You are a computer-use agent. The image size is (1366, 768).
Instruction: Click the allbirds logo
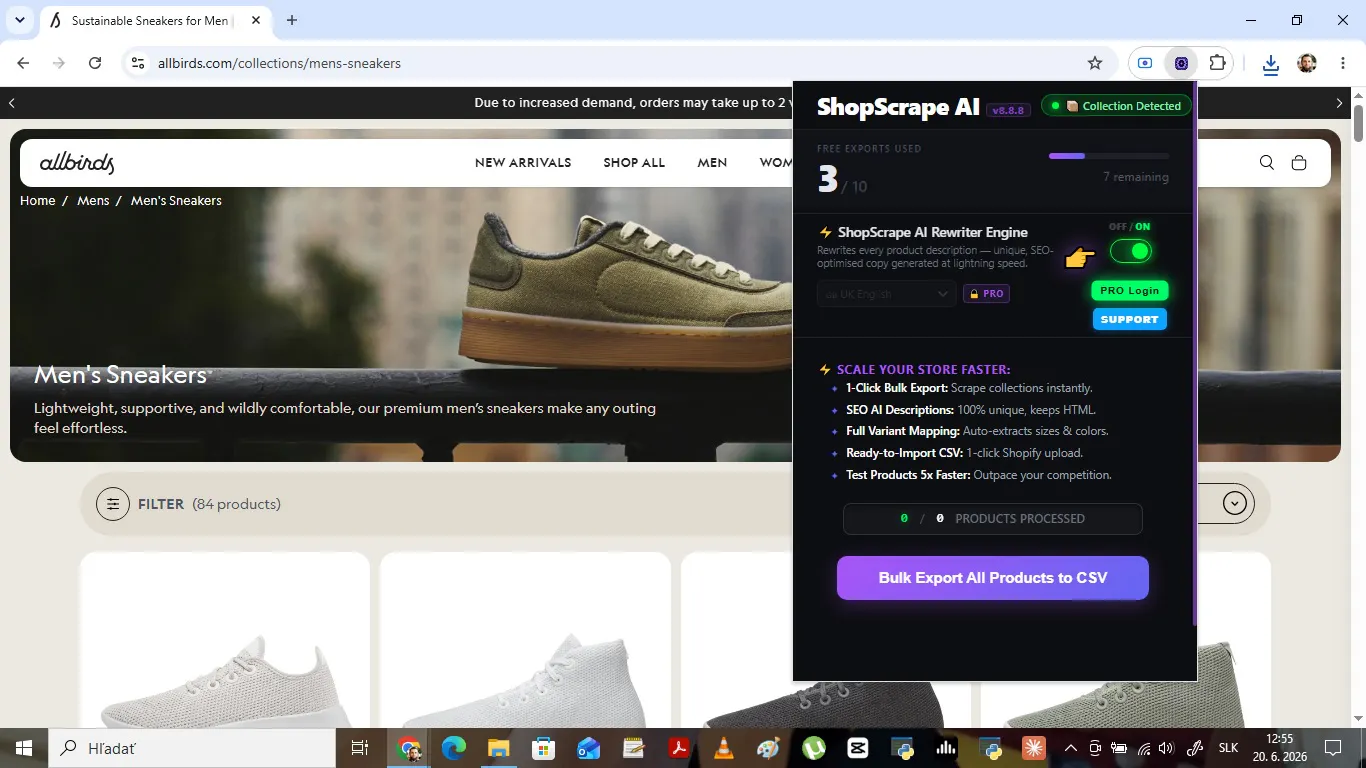click(x=77, y=163)
